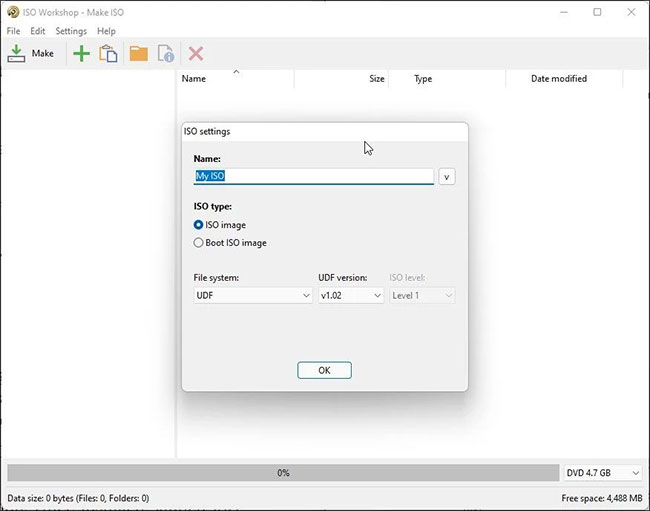
Task: Click the ISO settings dialog title
Action: coord(207,131)
